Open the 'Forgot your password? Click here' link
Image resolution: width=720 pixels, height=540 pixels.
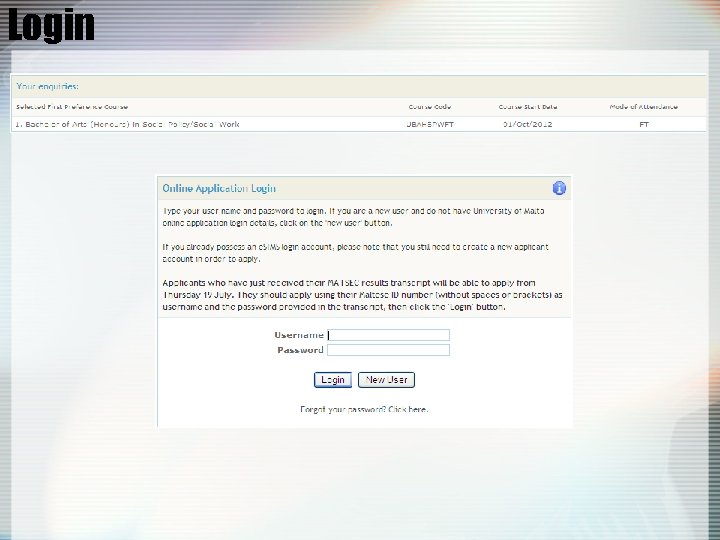tap(364, 409)
